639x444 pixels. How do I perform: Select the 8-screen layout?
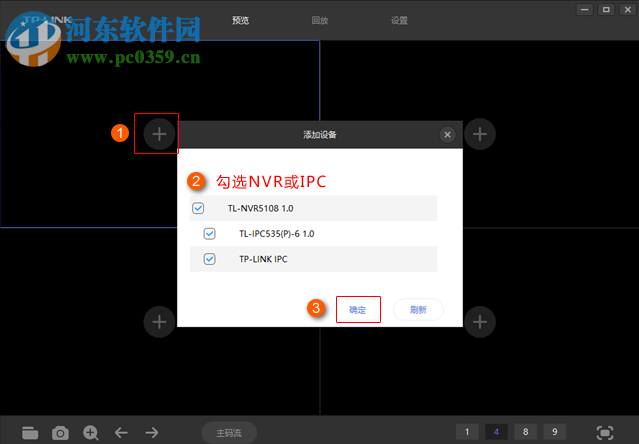pyautogui.click(x=526, y=432)
